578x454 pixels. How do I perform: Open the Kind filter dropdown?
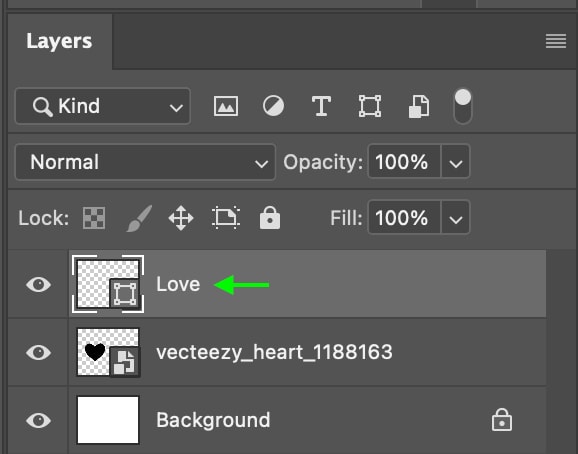(x=102, y=106)
